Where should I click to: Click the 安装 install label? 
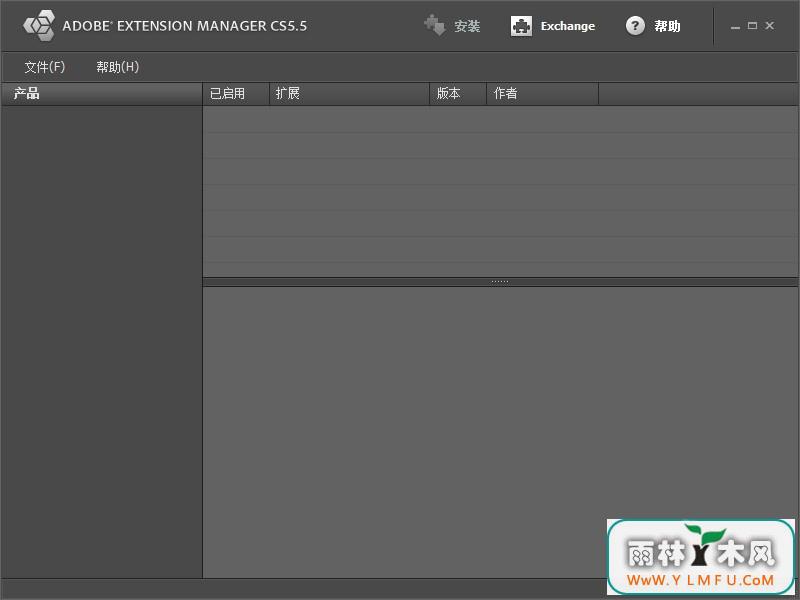[x=467, y=26]
